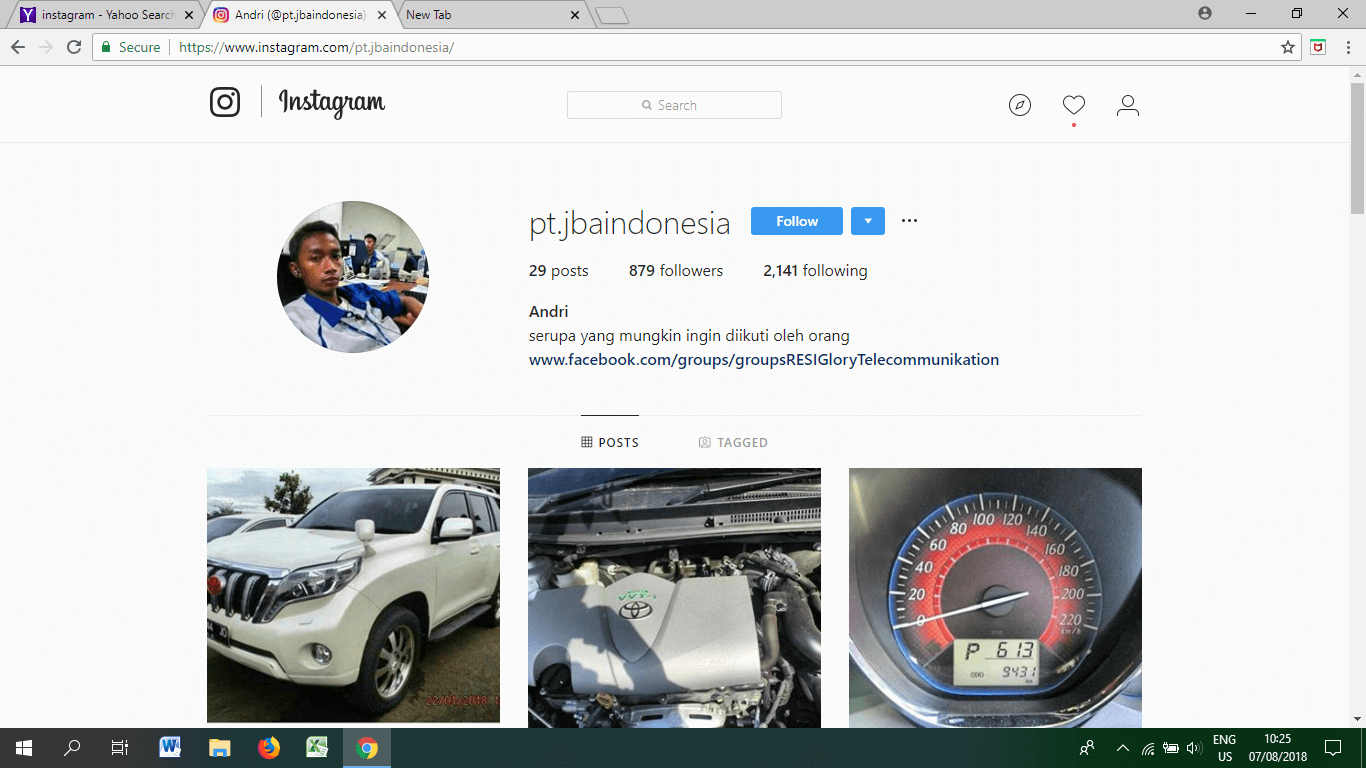
Task: View the 879 followers list
Action: (675, 271)
